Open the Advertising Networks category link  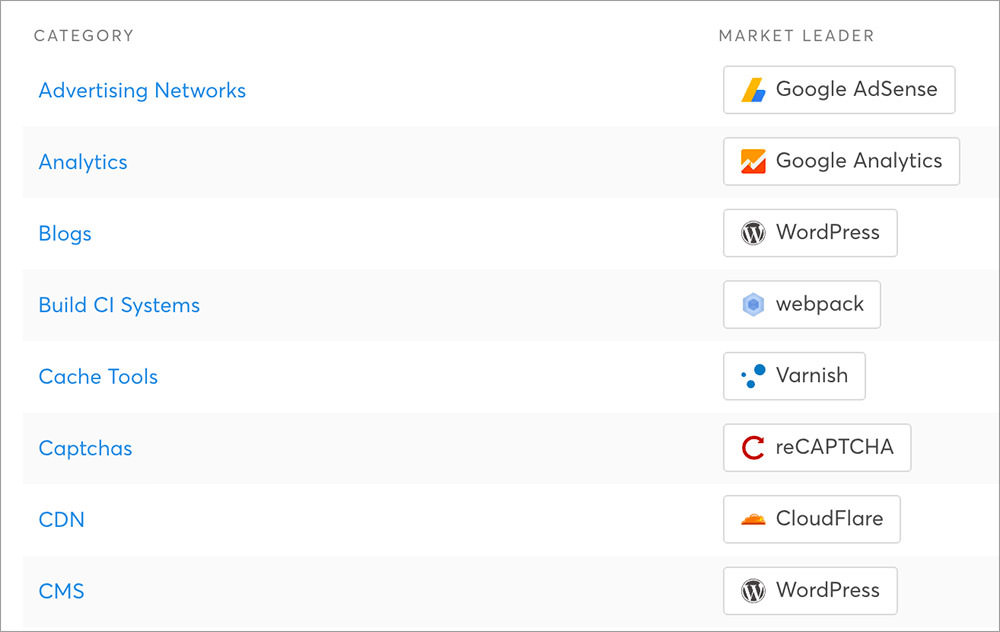point(142,90)
